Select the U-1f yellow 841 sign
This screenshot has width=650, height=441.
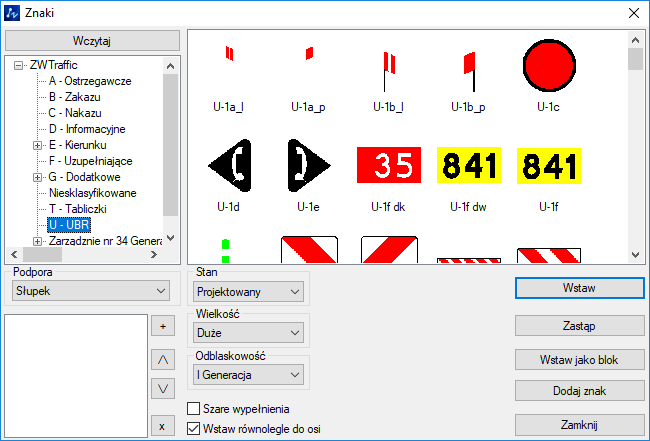click(x=547, y=164)
